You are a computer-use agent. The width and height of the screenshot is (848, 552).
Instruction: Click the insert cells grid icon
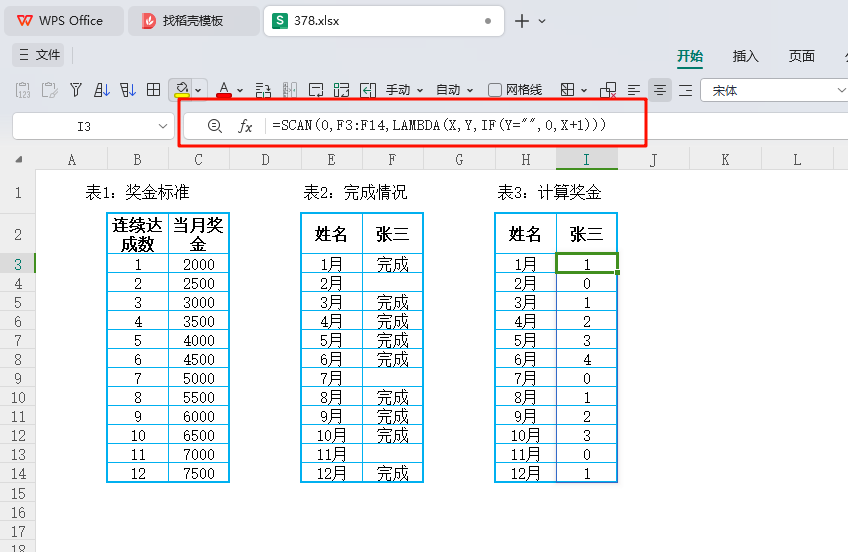pos(342,90)
